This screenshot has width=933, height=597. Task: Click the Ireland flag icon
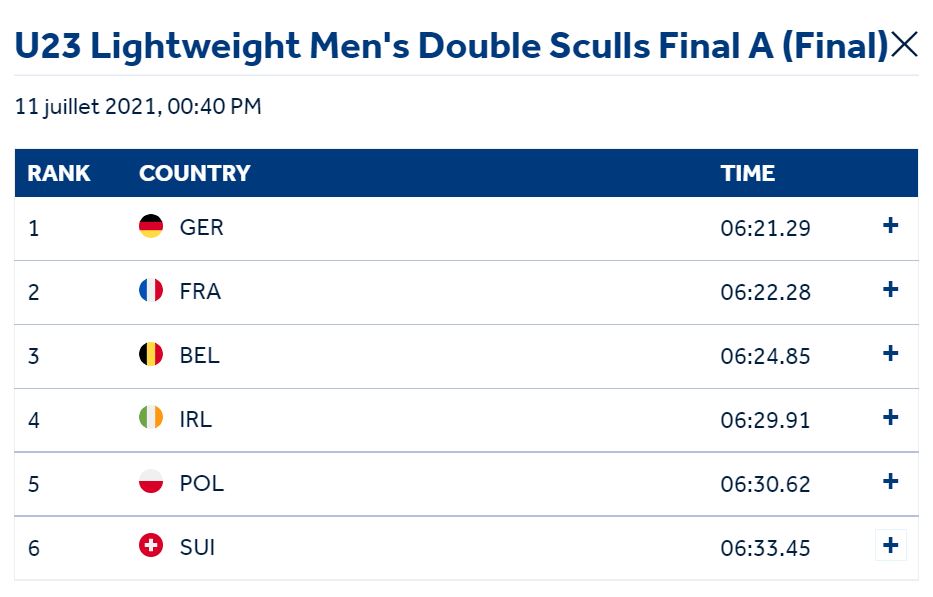[151, 419]
